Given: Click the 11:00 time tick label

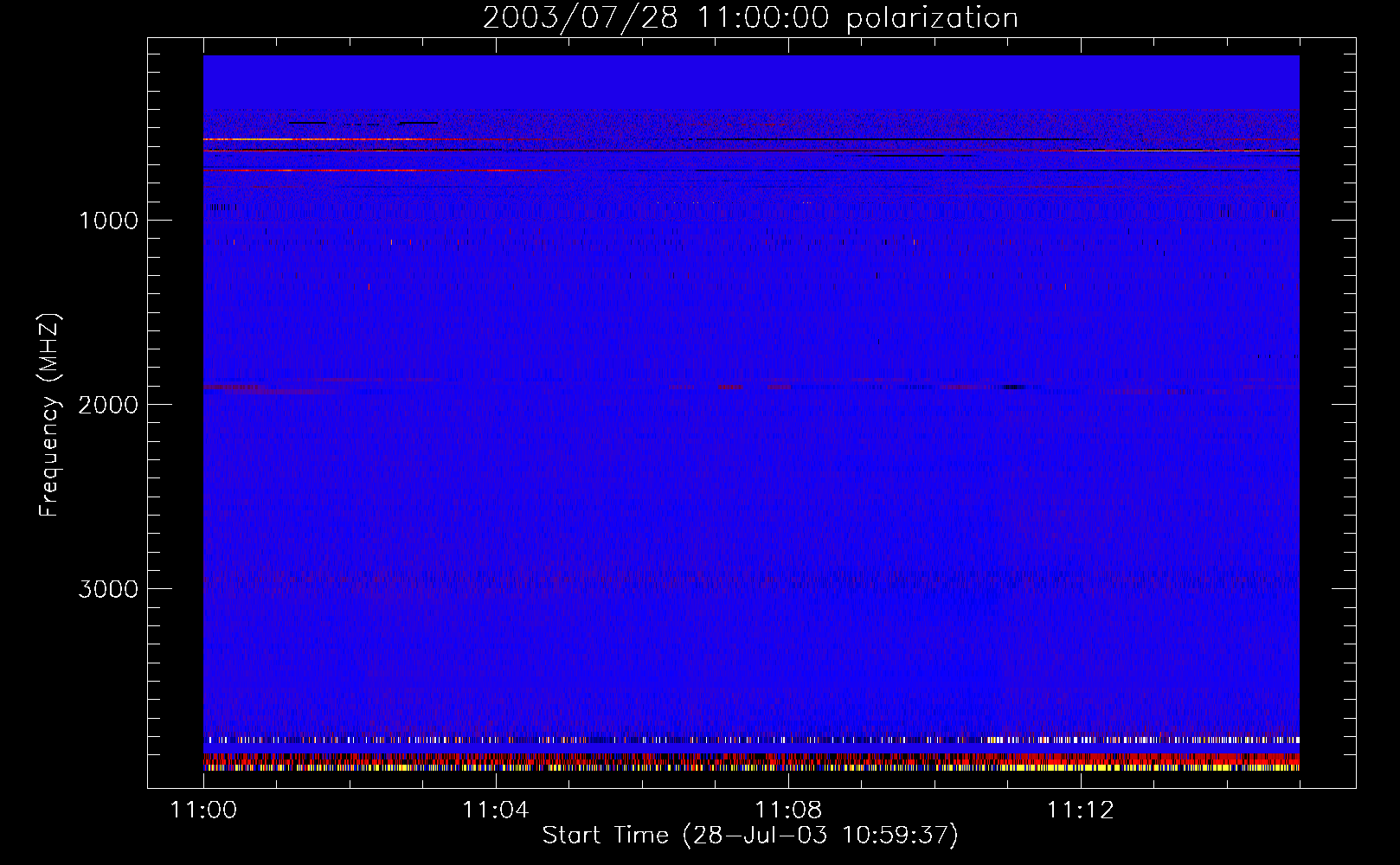Looking at the screenshot, I should 204,810.
